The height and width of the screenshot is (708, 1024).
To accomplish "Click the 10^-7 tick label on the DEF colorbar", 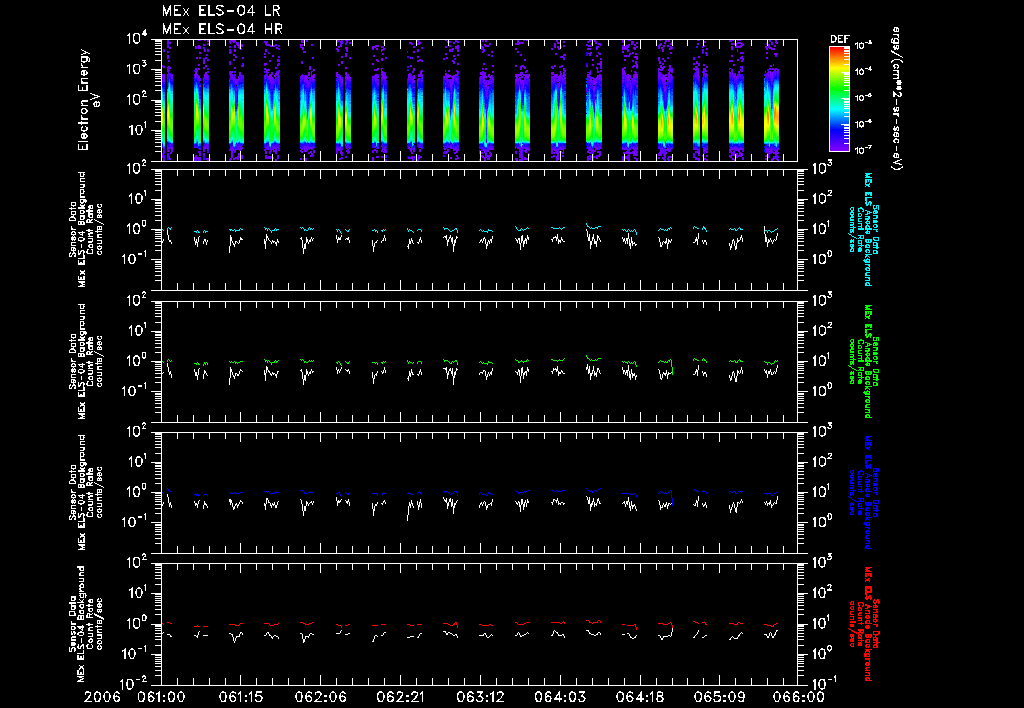I will (x=864, y=150).
